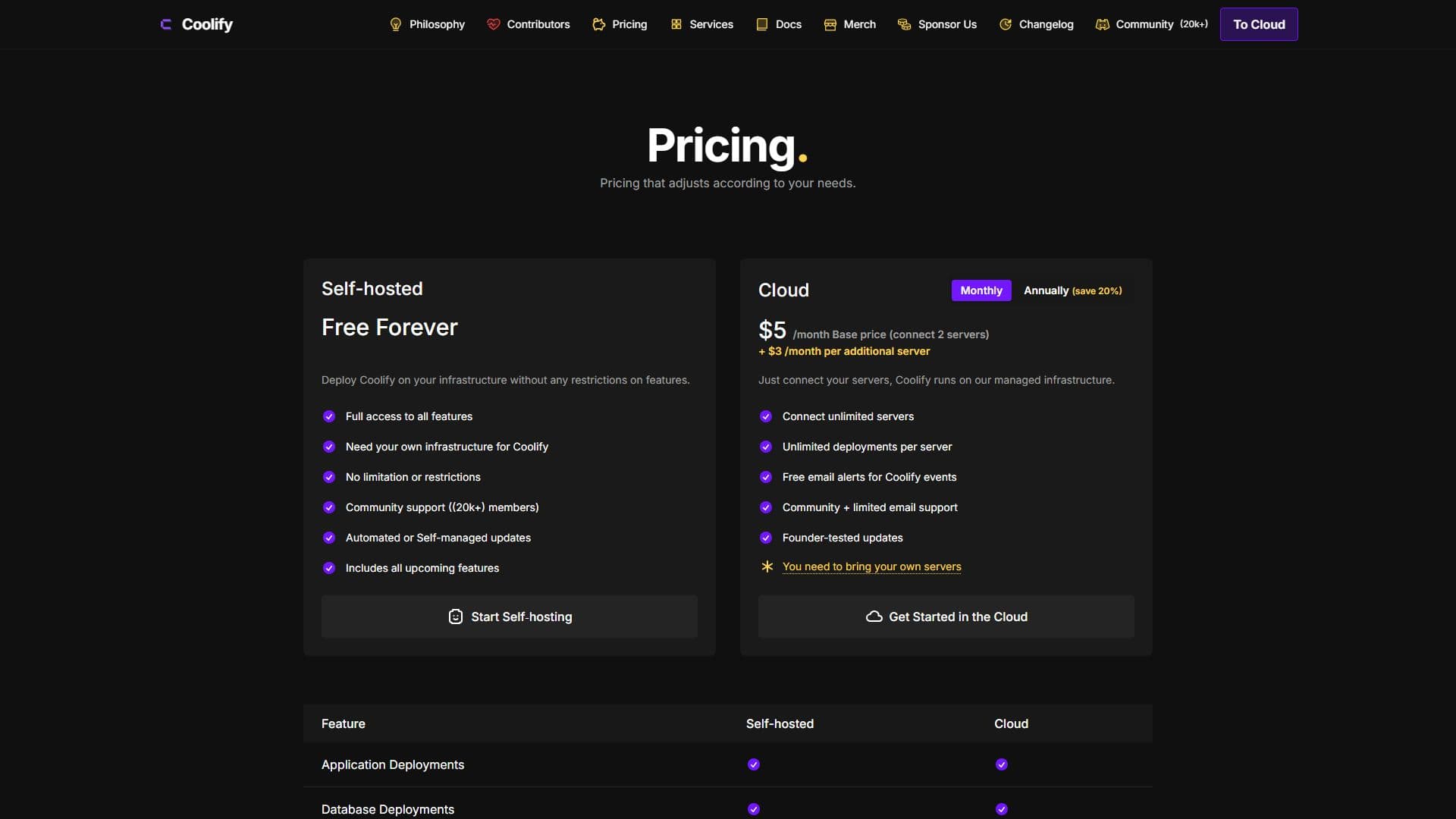The height and width of the screenshot is (819, 1456).
Task: Click the checkmark beside Connect unlimited servers
Action: point(766,416)
